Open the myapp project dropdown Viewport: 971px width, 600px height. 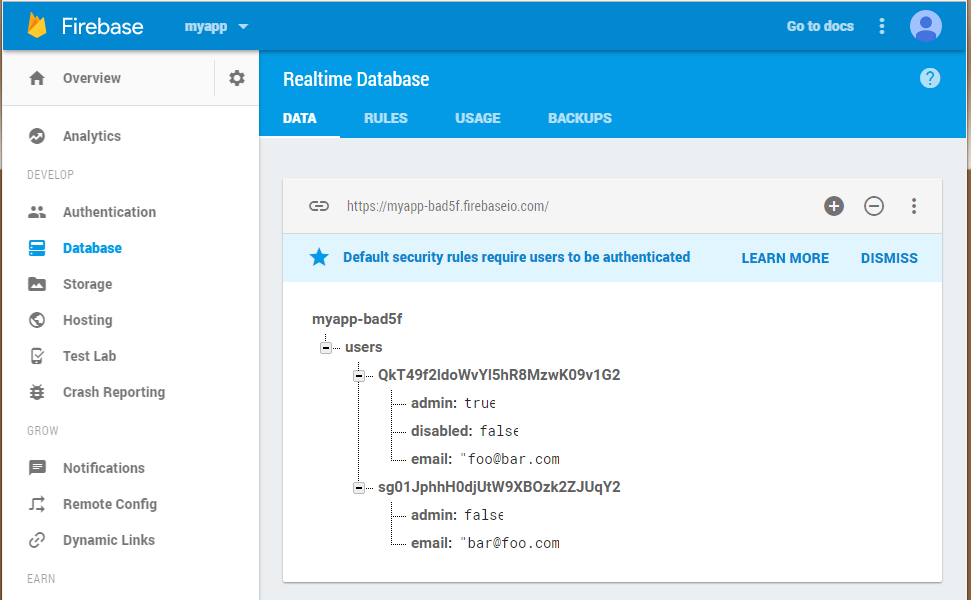[x=216, y=27]
